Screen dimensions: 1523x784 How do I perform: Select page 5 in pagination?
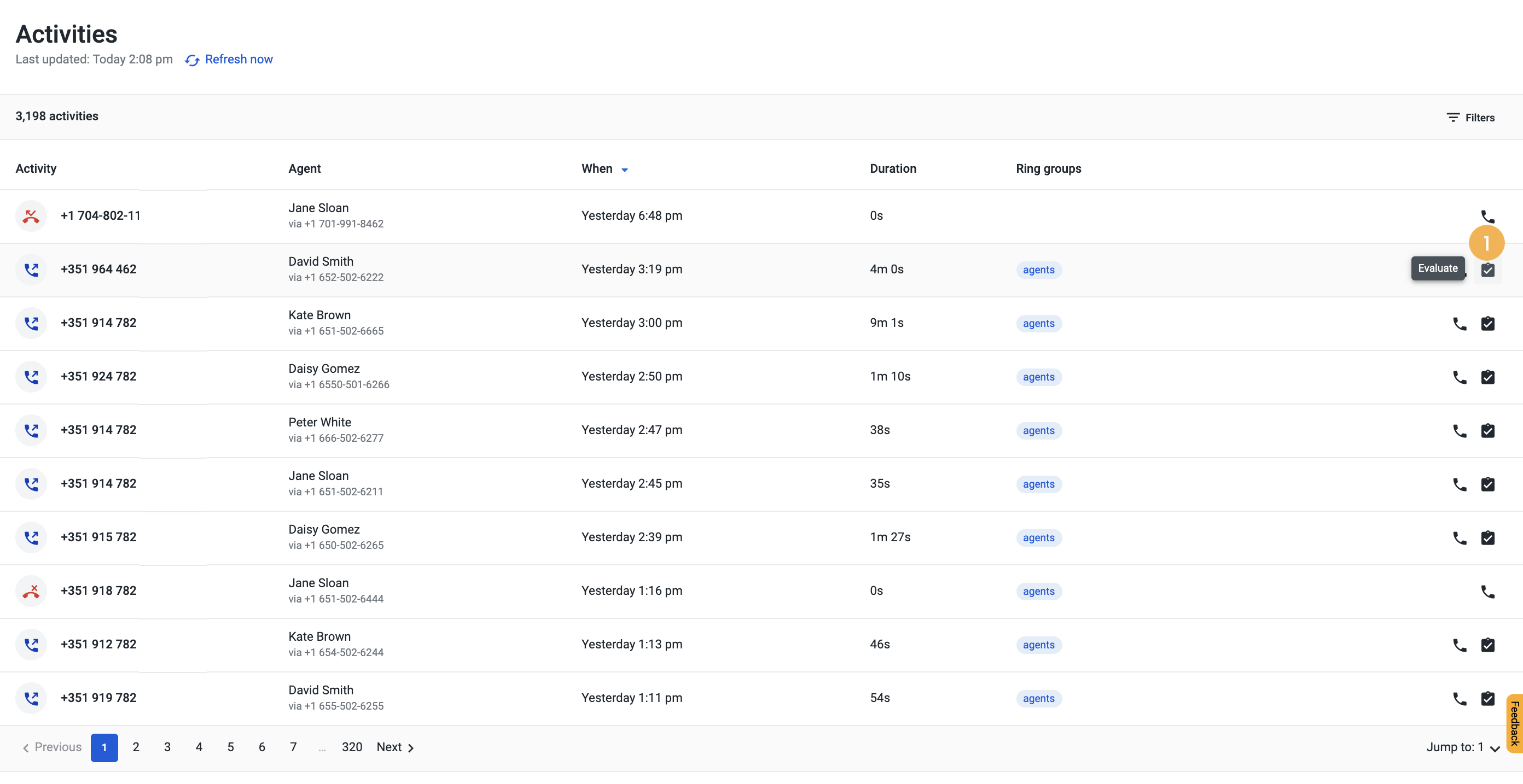230,747
